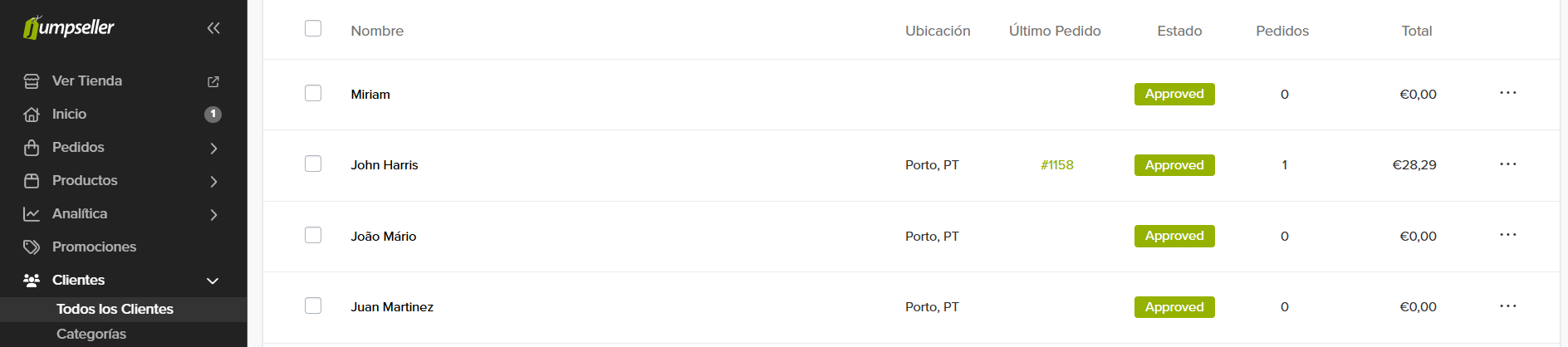The image size is (1568, 347).
Task: Collapse the sidebar with double-chevron icon
Action: 213,28
